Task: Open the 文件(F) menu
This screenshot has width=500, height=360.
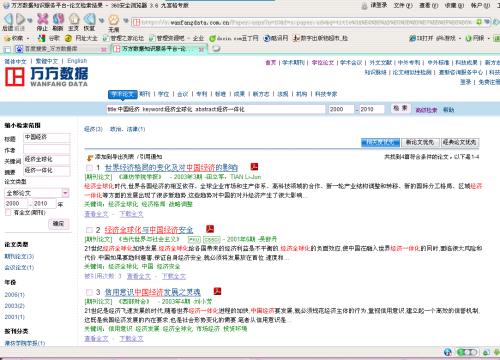Action: point(403,6)
